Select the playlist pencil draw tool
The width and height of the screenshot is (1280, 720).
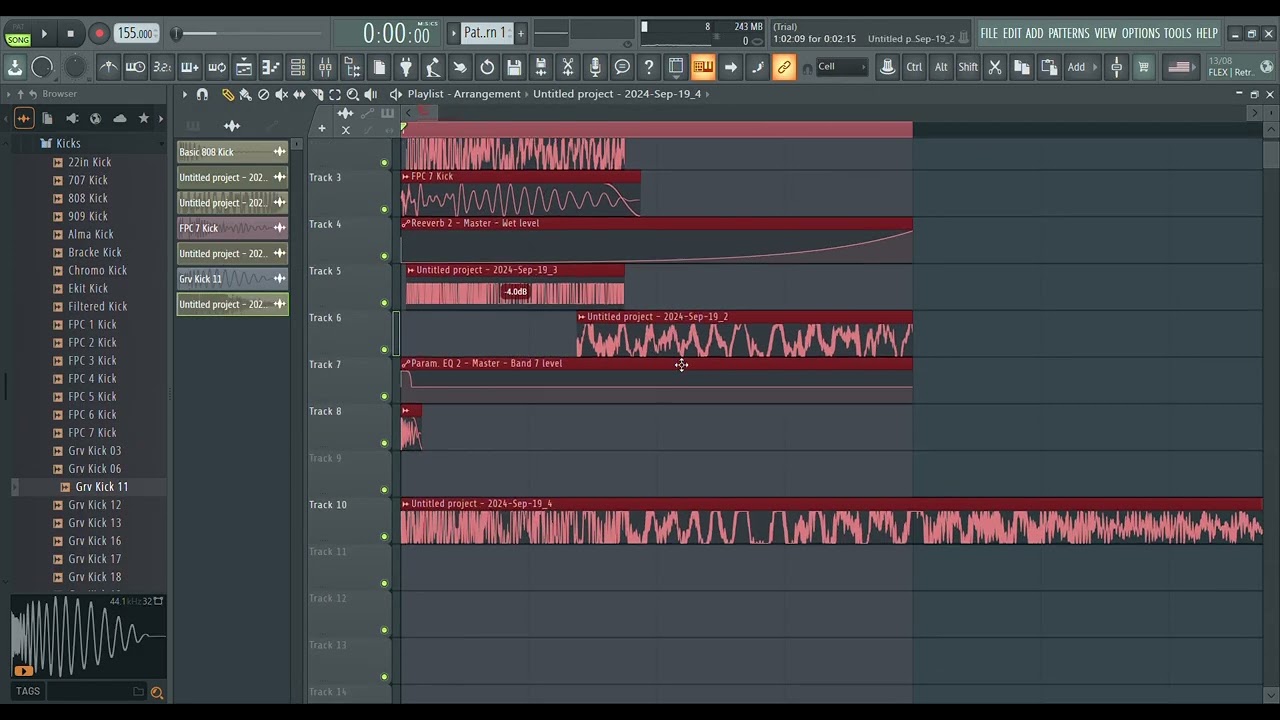point(228,94)
